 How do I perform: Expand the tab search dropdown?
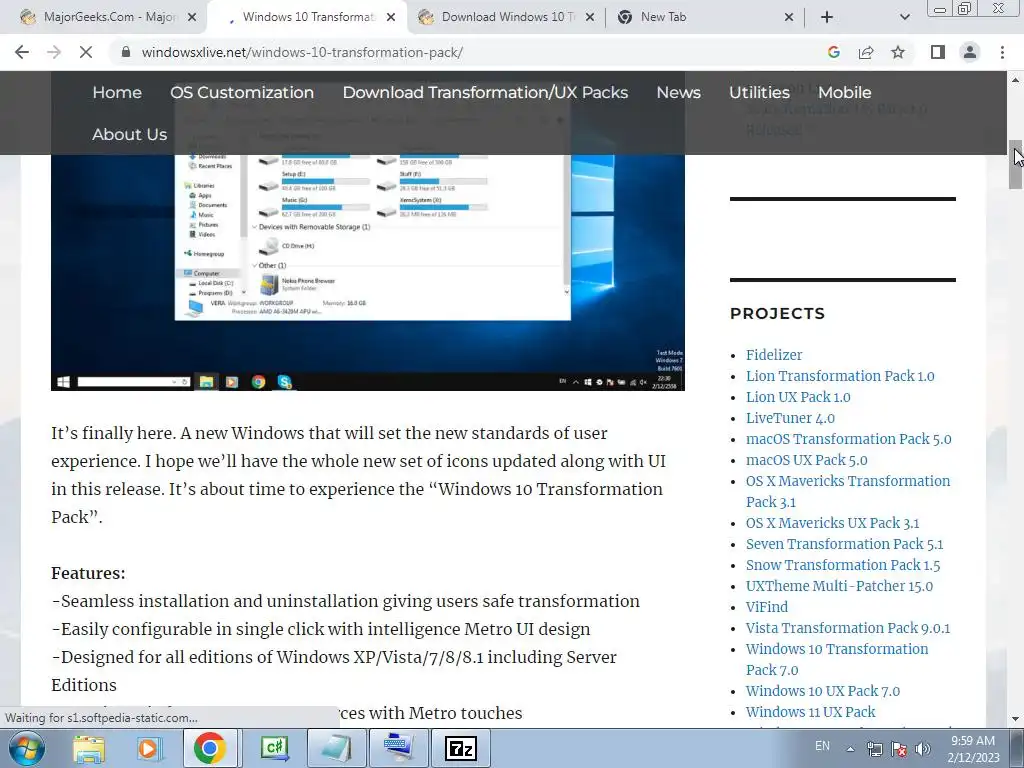pyautogui.click(x=904, y=18)
